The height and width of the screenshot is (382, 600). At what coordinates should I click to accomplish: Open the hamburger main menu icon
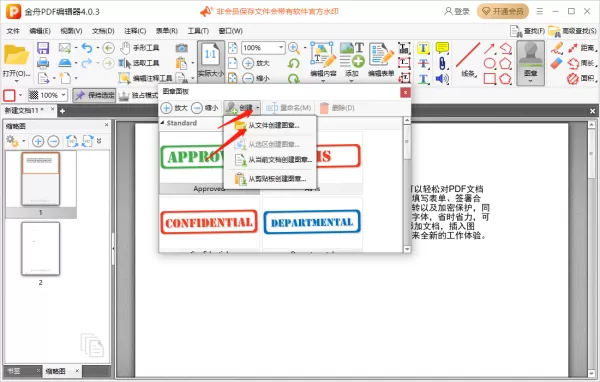point(540,11)
